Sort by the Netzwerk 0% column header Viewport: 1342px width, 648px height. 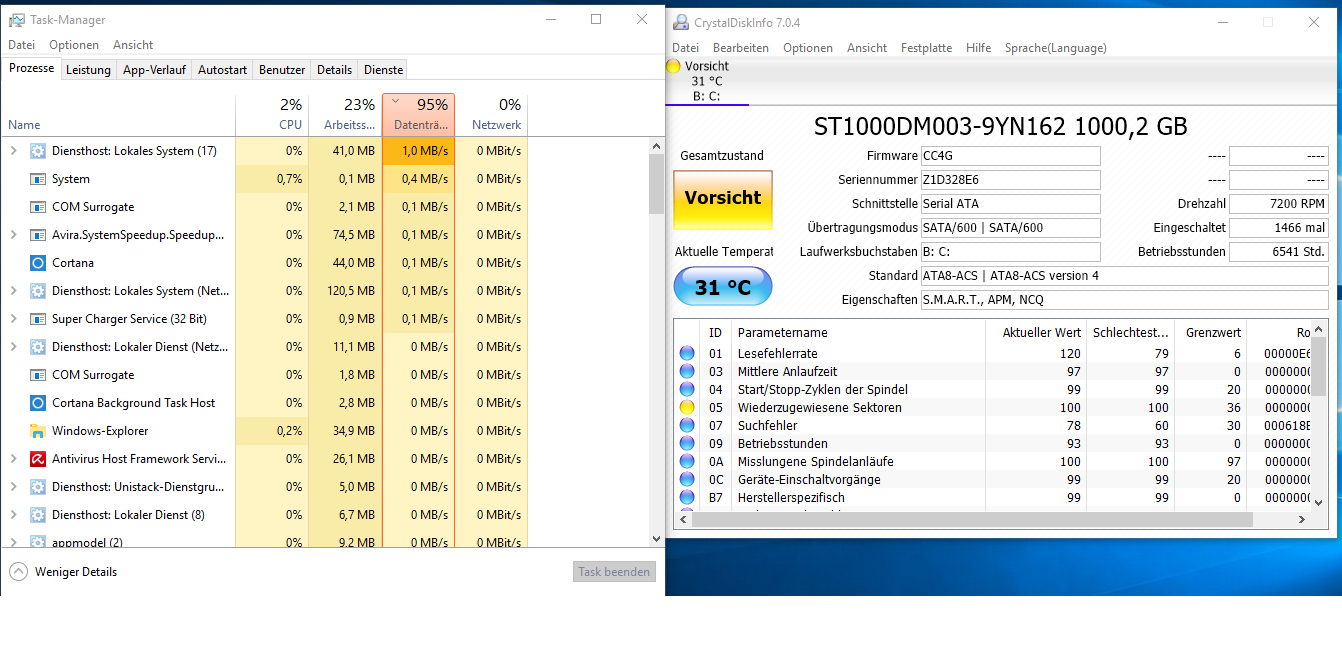pyautogui.click(x=491, y=115)
